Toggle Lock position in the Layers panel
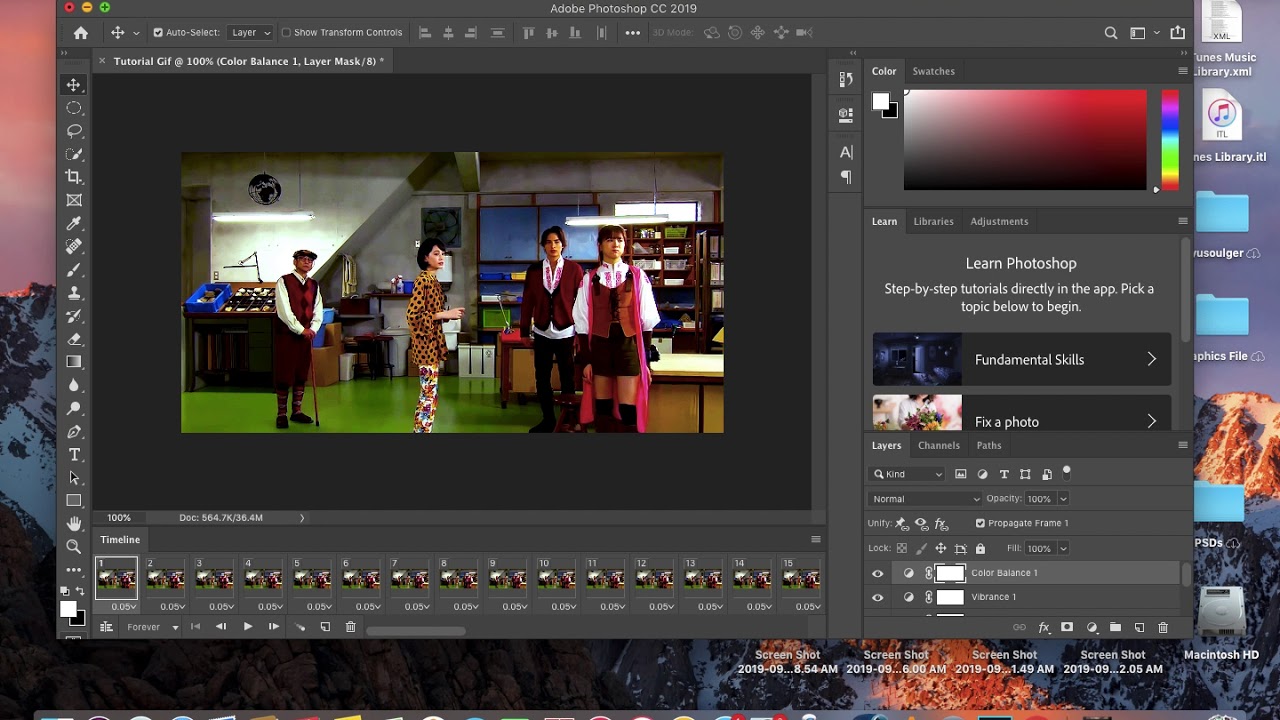 [941, 548]
